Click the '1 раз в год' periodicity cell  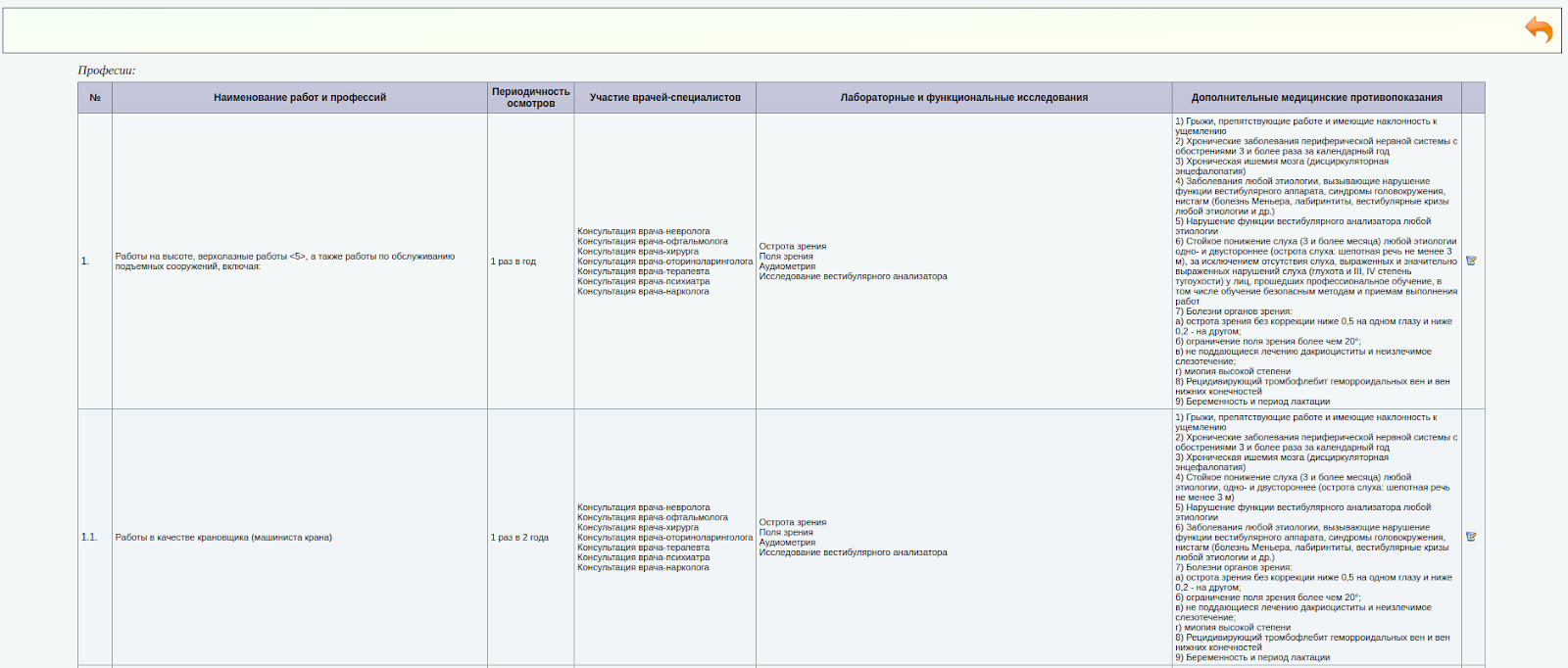(514, 262)
